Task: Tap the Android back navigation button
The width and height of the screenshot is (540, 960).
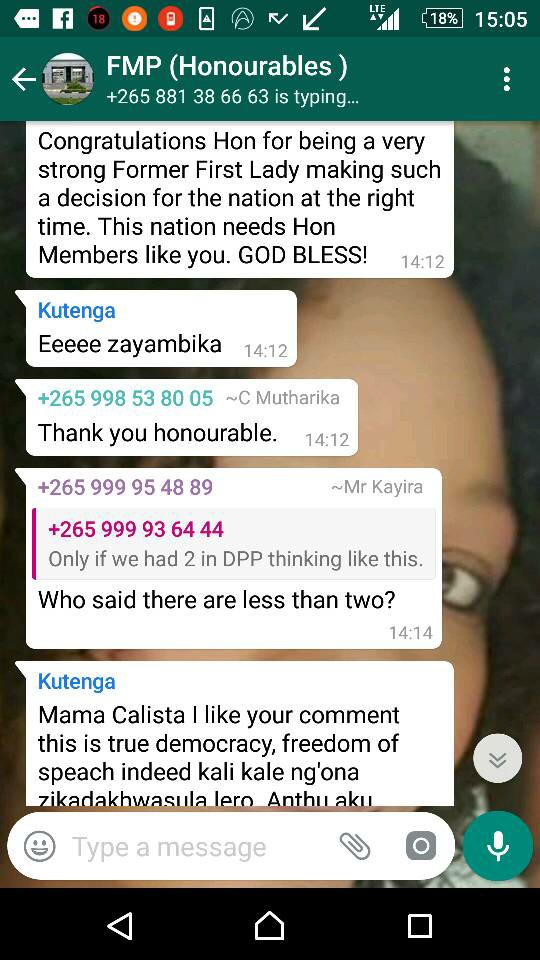Action: [120, 925]
